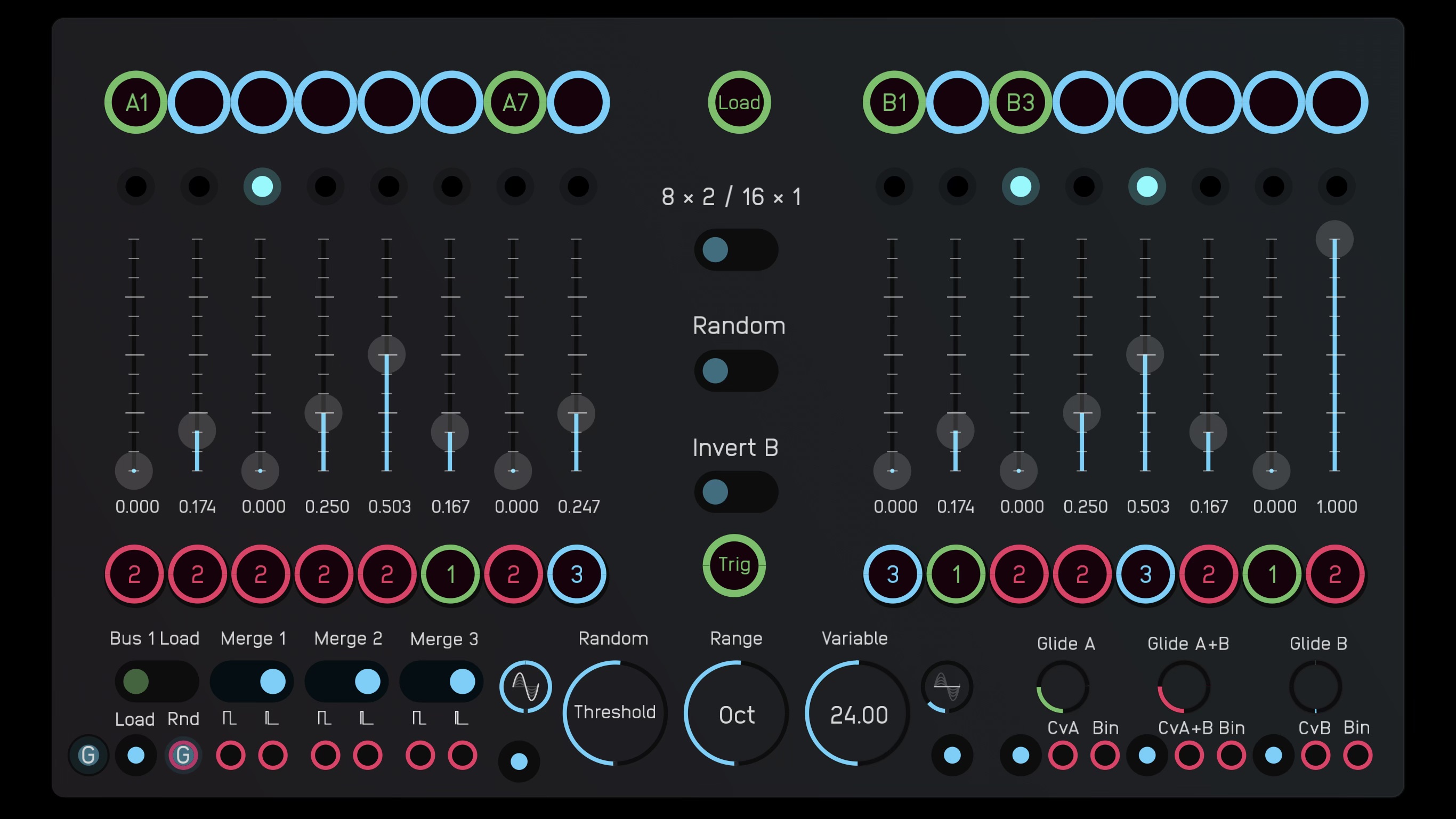The image size is (1456, 819).
Task: Click the Bin jack beside CvB
Action: pyautogui.click(x=1357, y=755)
